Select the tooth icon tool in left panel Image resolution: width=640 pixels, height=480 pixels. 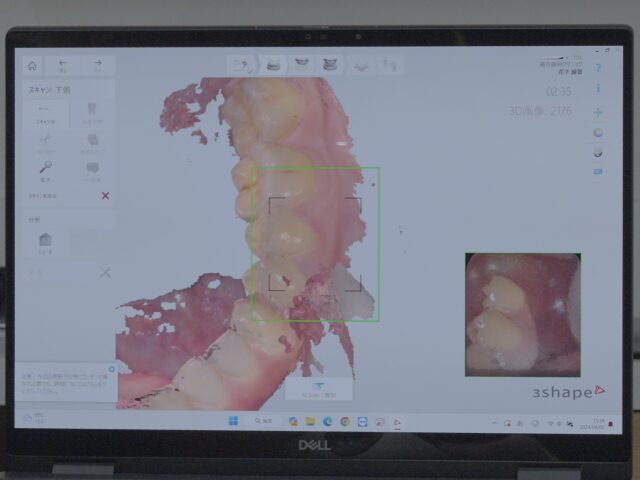coord(92,113)
